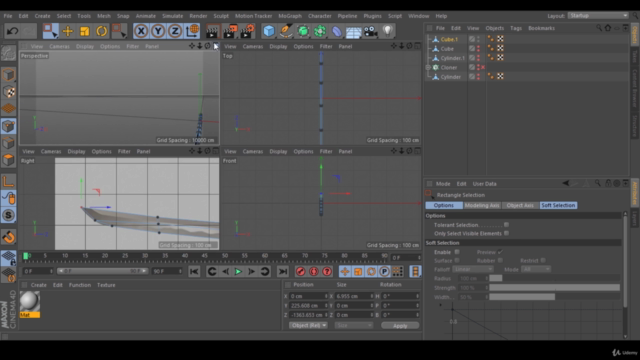The image size is (640, 360).
Task: Click the Solo S icon
Action: (x=9, y=215)
